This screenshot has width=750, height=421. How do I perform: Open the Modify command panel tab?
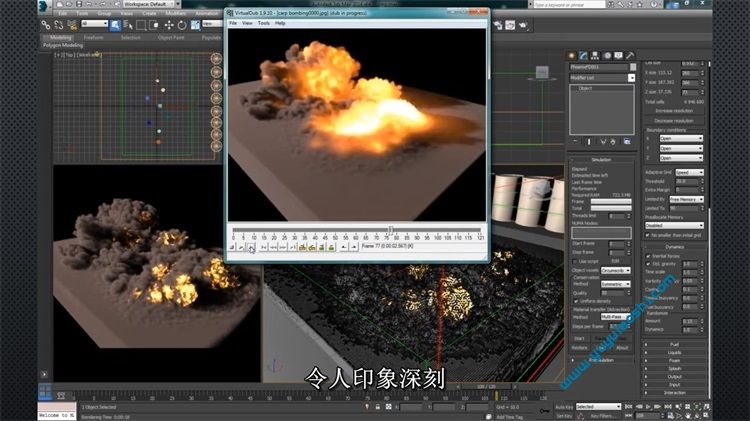584,55
